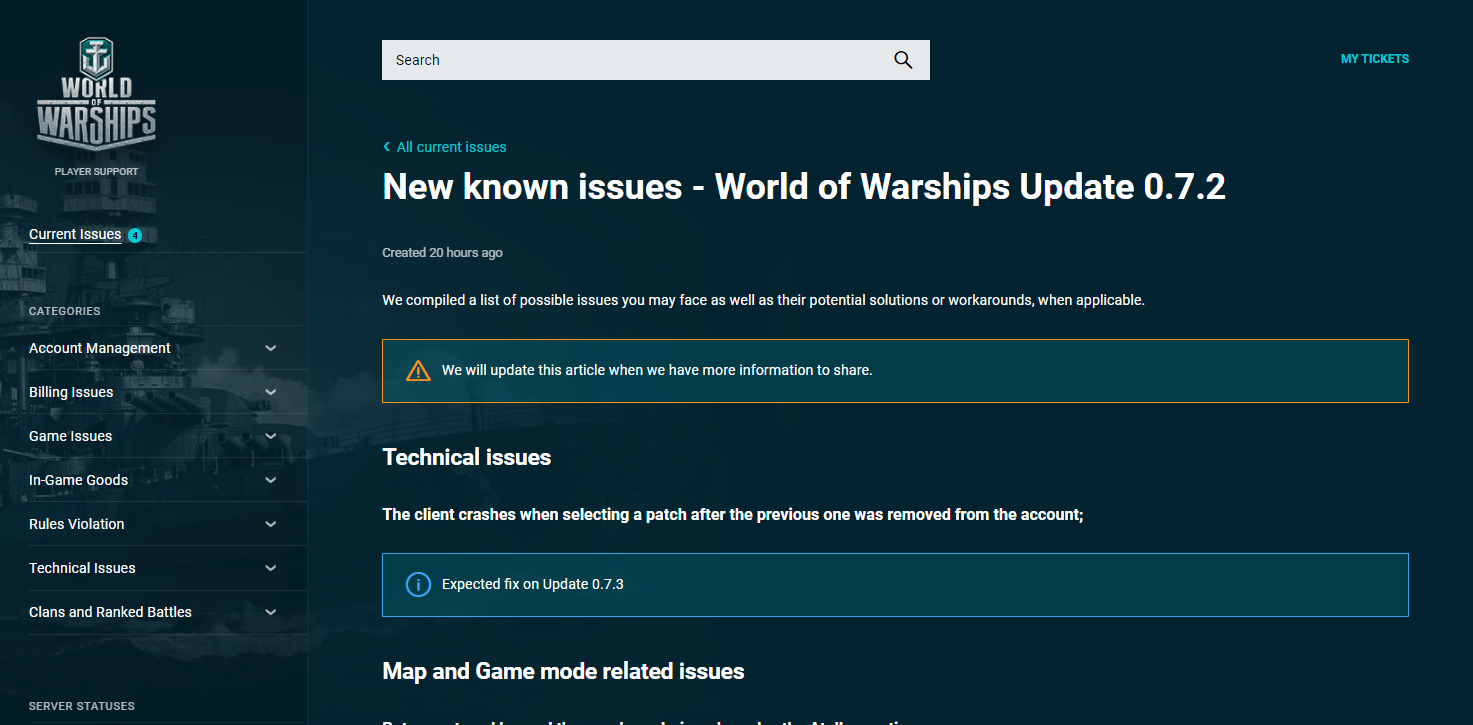Expand the Game Issues chevron
Viewport: 1473px width, 725px height.
point(270,436)
